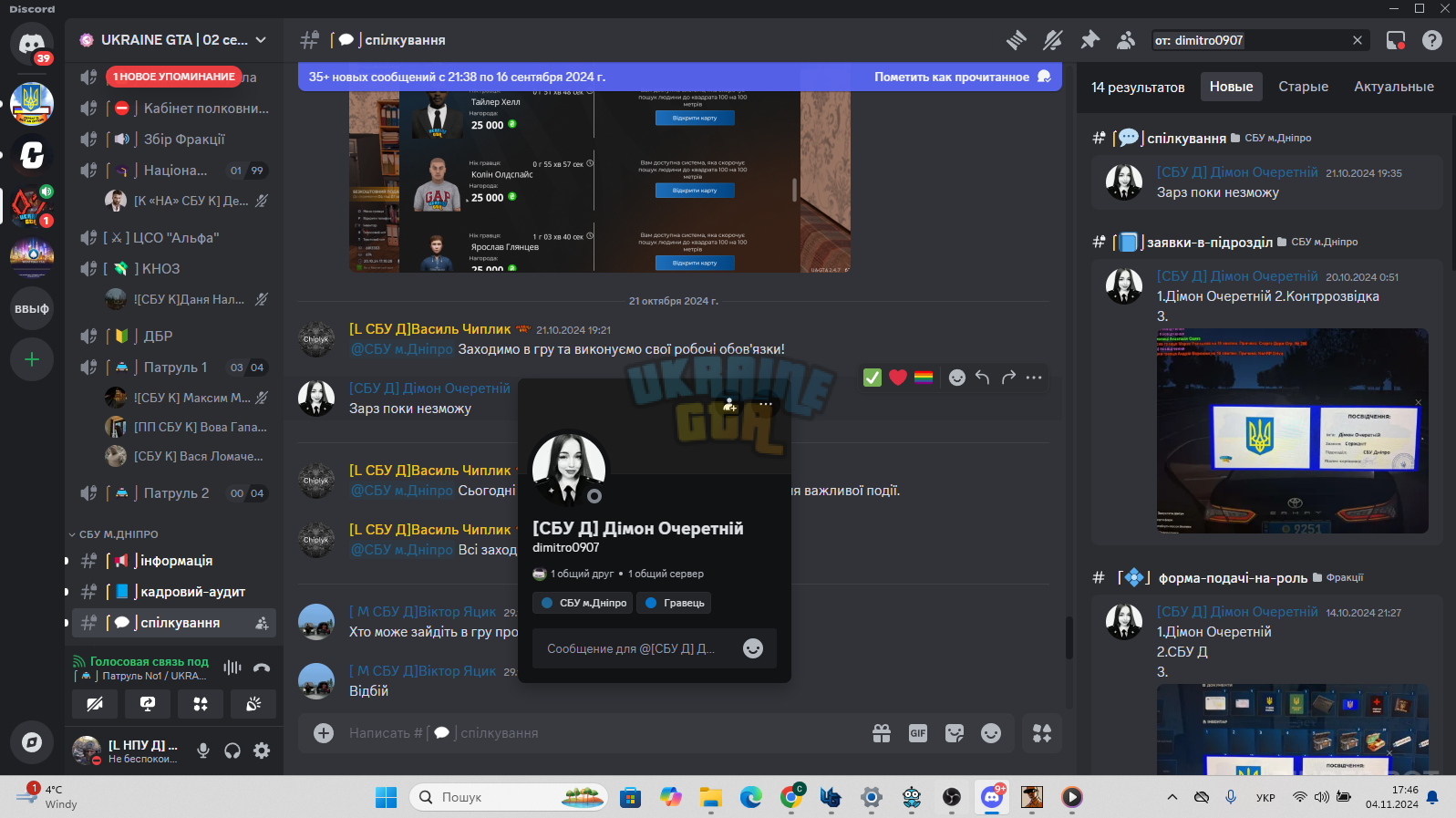Clear the search field with the X

[x=1358, y=40]
